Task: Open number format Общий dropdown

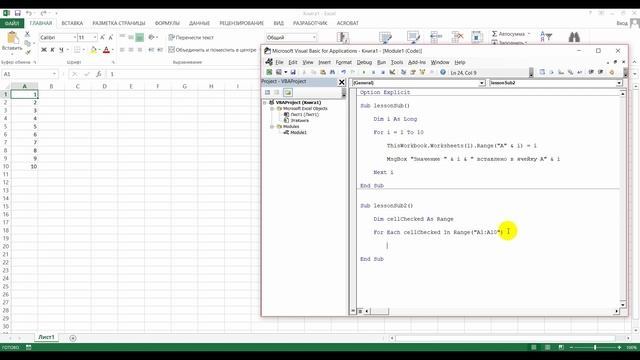Action: (x=314, y=38)
